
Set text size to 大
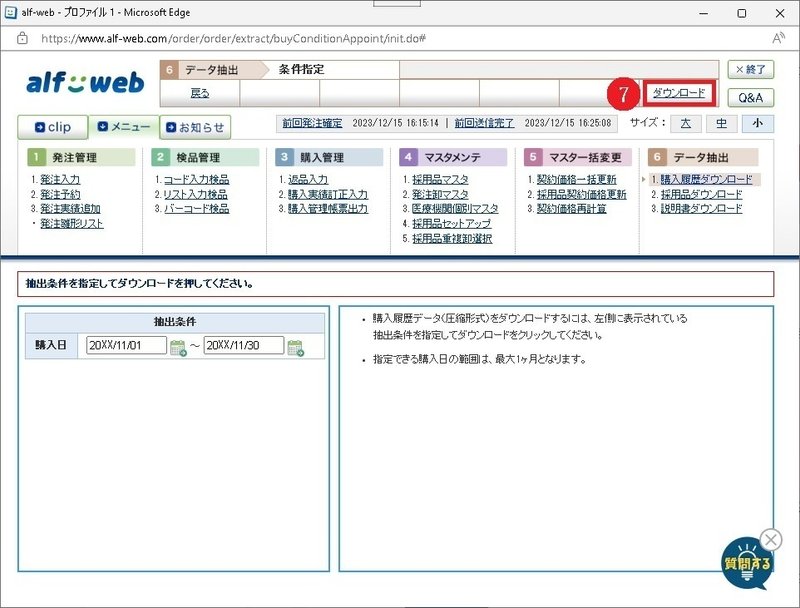(689, 124)
